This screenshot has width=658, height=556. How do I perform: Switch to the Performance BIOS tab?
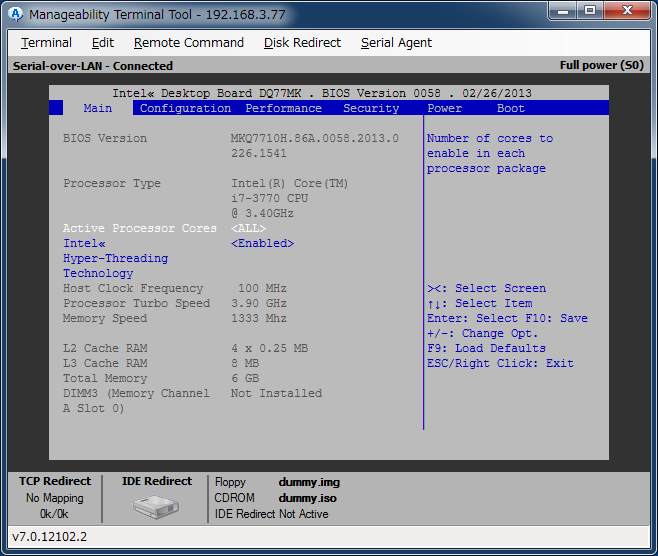coord(283,108)
